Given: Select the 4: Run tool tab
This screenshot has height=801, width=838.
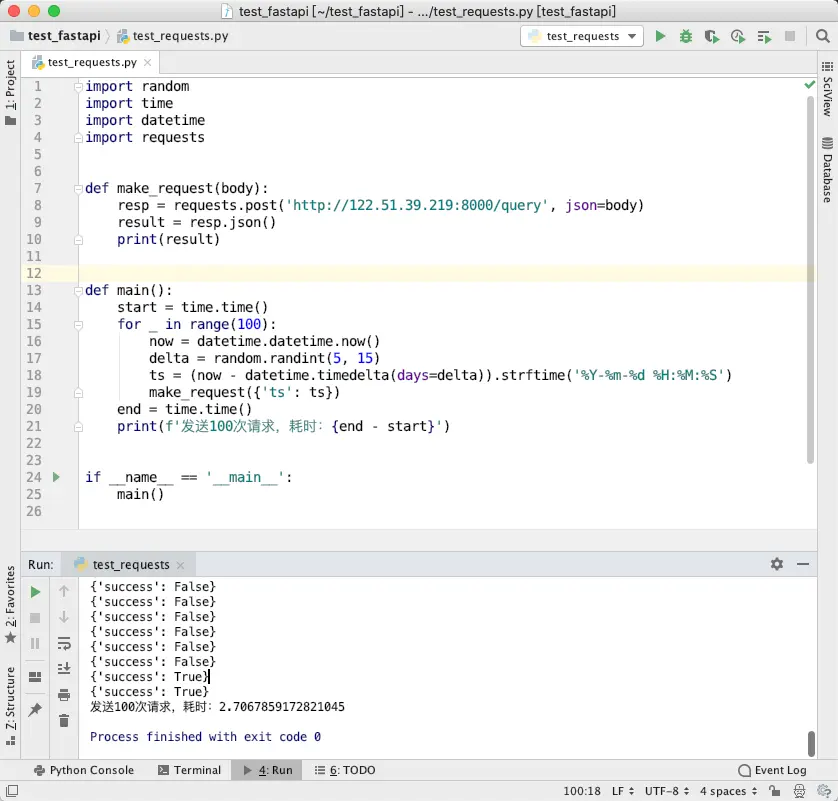Looking at the screenshot, I should [267, 770].
